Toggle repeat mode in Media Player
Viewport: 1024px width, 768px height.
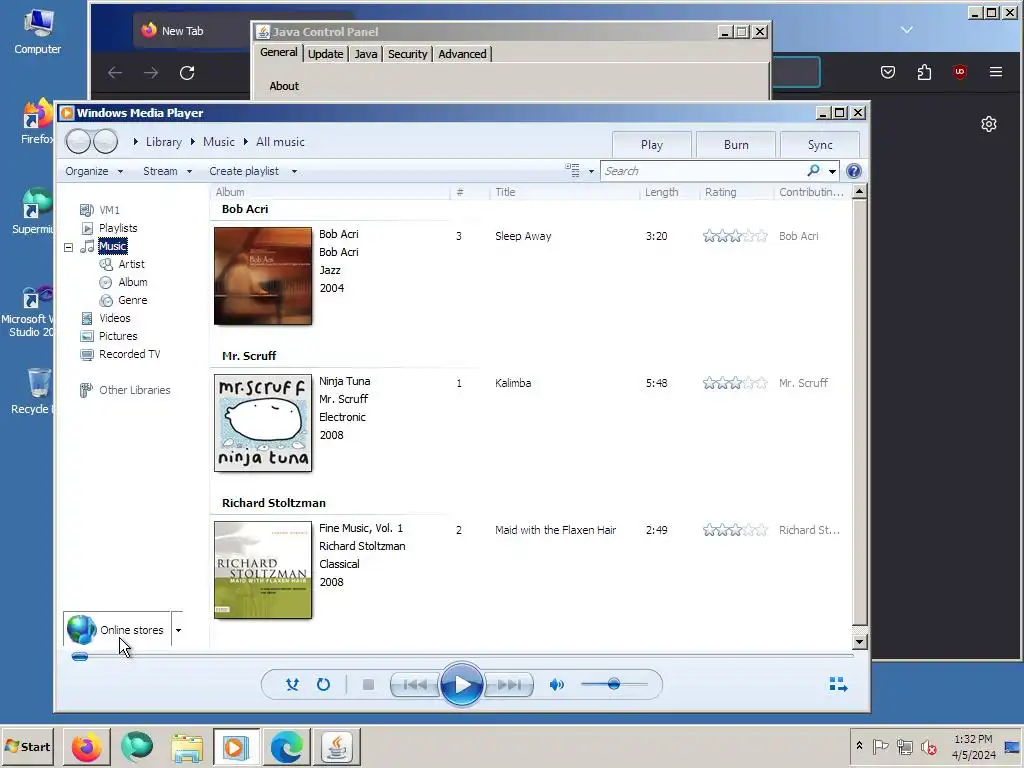323,684
